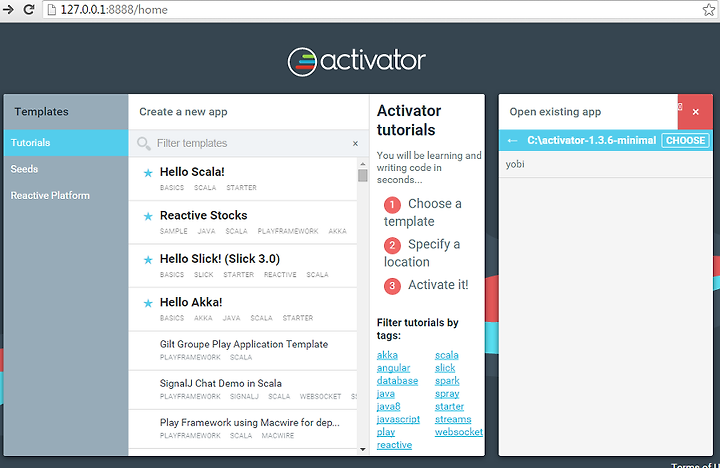This screenshot has width=720, height=468.
Task: Reload the page with browser refresh icon
Action: tap(28, 9)
